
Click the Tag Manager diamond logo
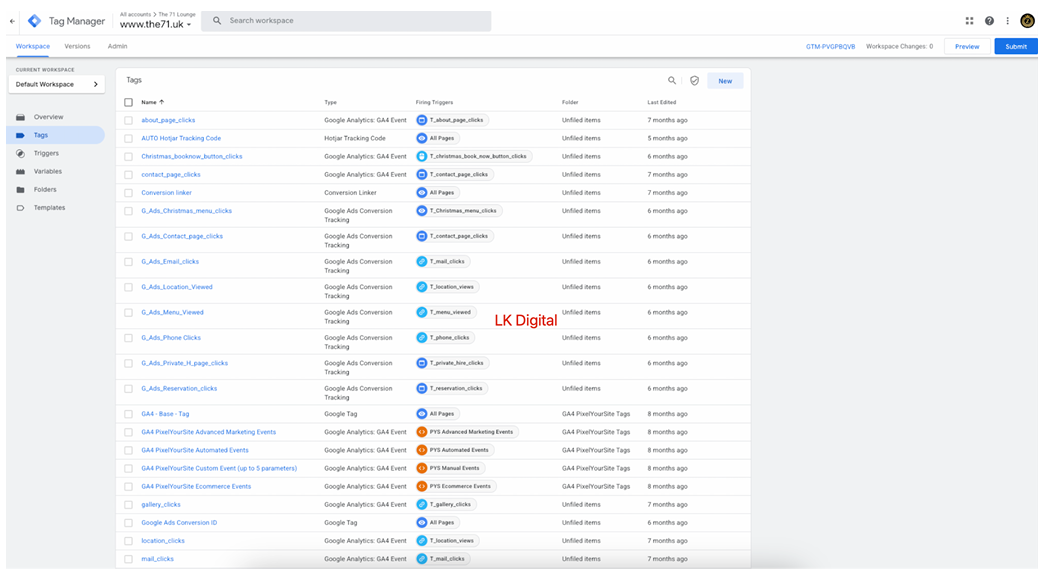[x=34, y=21]
